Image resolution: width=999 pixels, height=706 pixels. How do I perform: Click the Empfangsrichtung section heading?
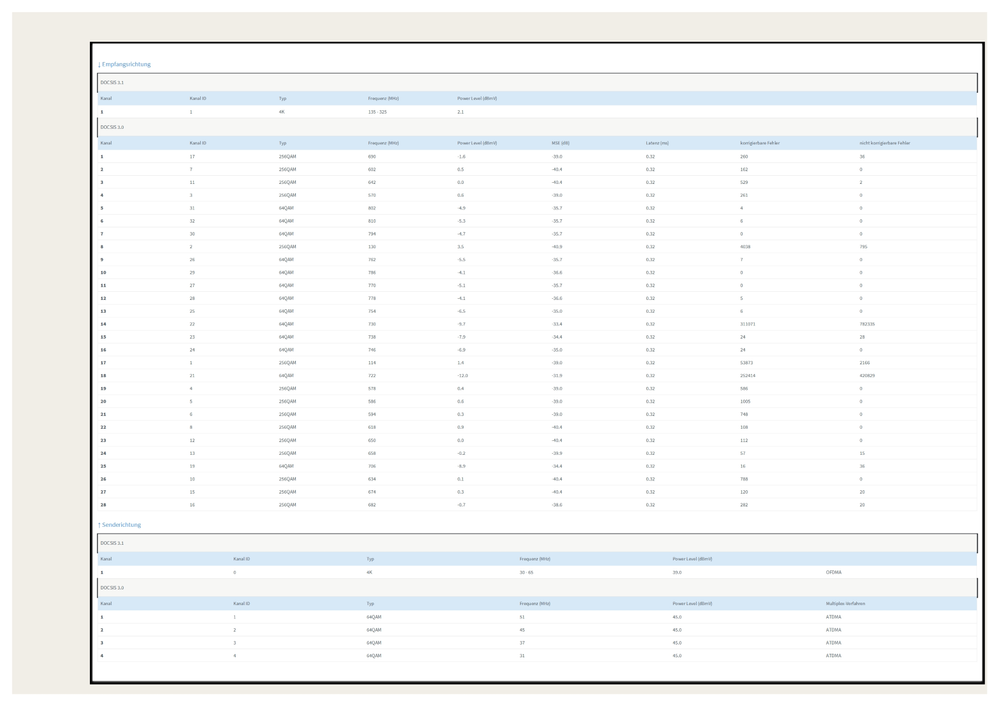click(125, 64)
